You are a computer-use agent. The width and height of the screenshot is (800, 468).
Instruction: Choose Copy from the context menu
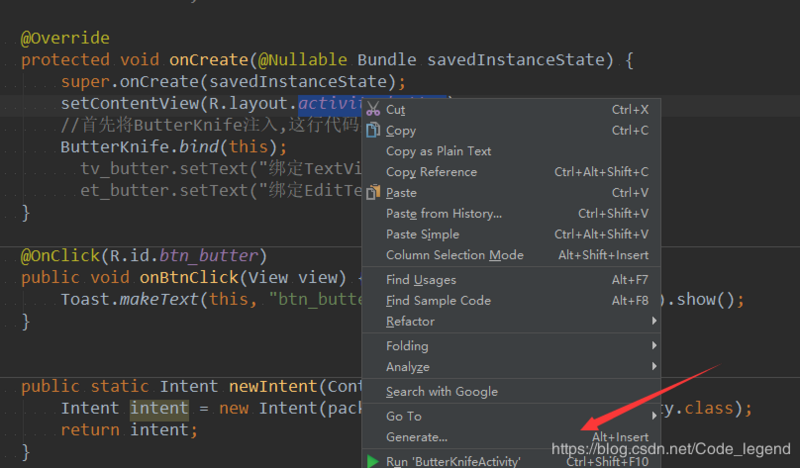click(511, 130)
